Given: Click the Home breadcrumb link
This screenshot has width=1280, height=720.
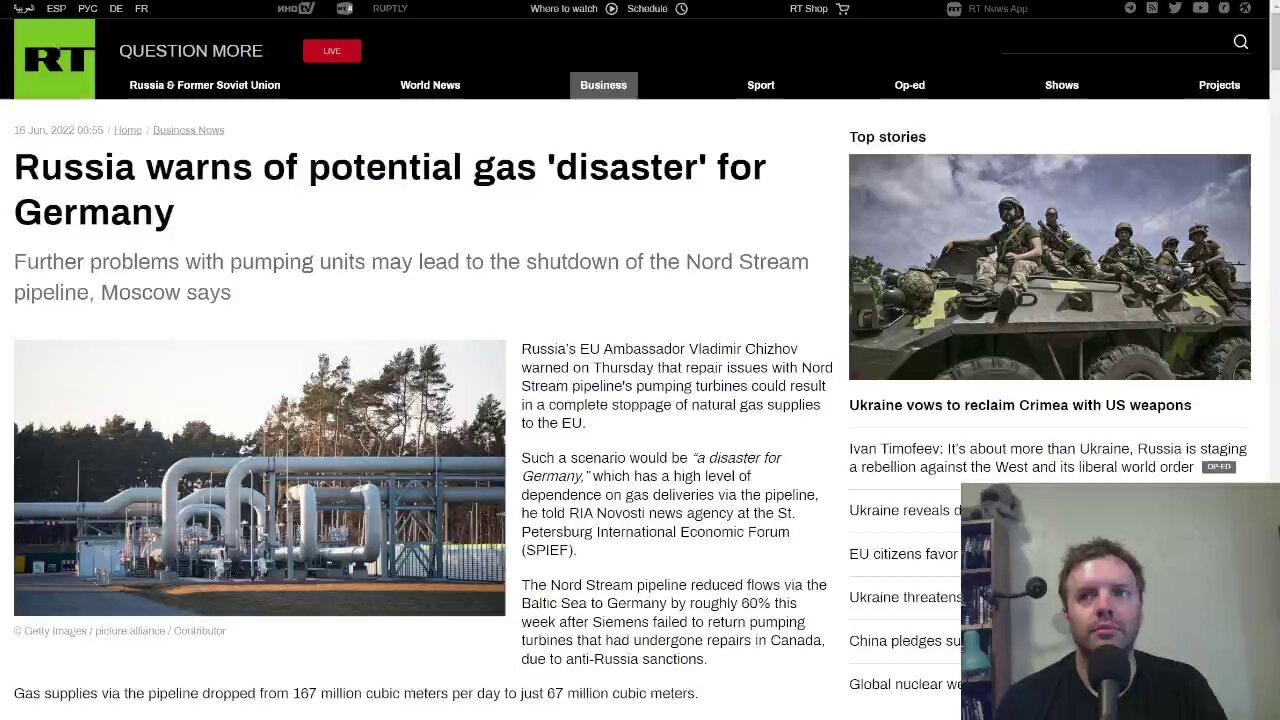Looking at the screenshot, I should 127,130.
